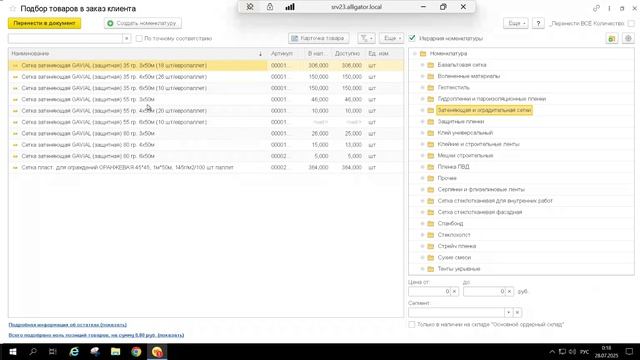Expand the 'Мешки строительные' folder node
640x360 pixels.
[422, 156]
